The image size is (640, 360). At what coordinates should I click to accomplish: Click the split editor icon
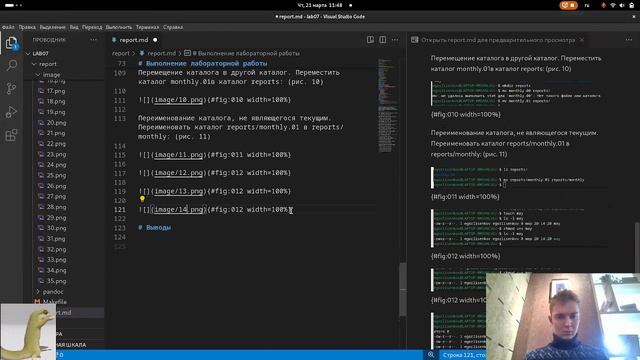[382, 40]
